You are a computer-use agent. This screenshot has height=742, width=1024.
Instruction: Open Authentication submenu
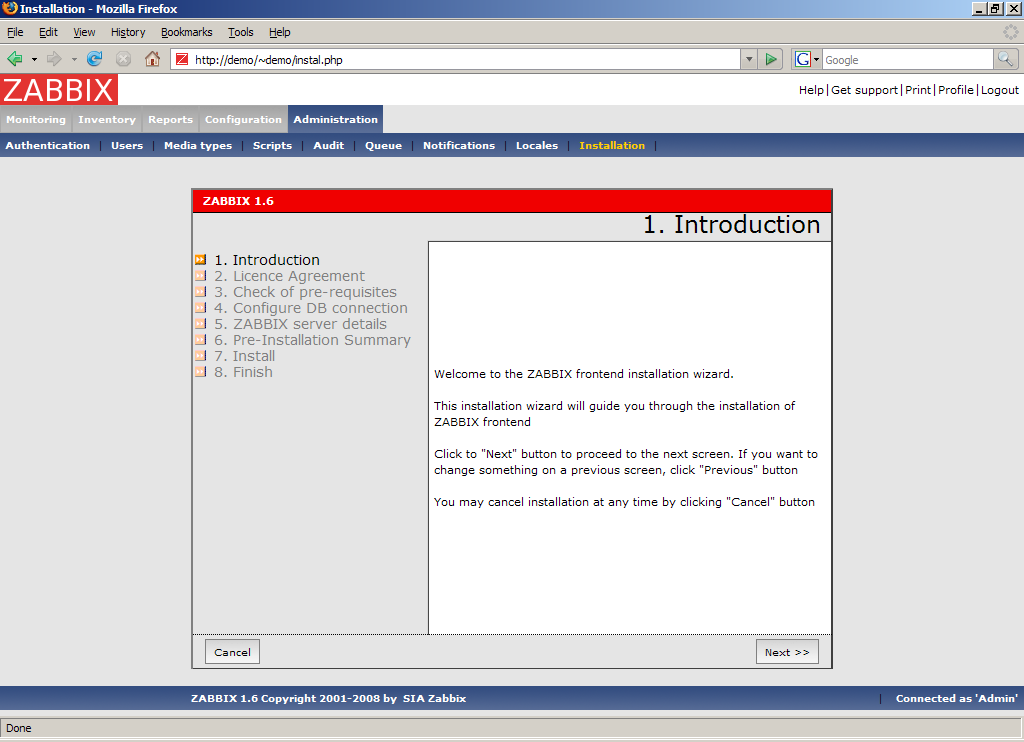point(48,146)
